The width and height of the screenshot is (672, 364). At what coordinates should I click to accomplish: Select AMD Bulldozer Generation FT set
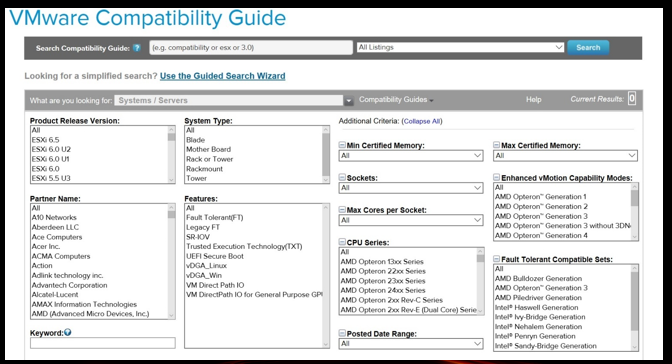(538, 278)
